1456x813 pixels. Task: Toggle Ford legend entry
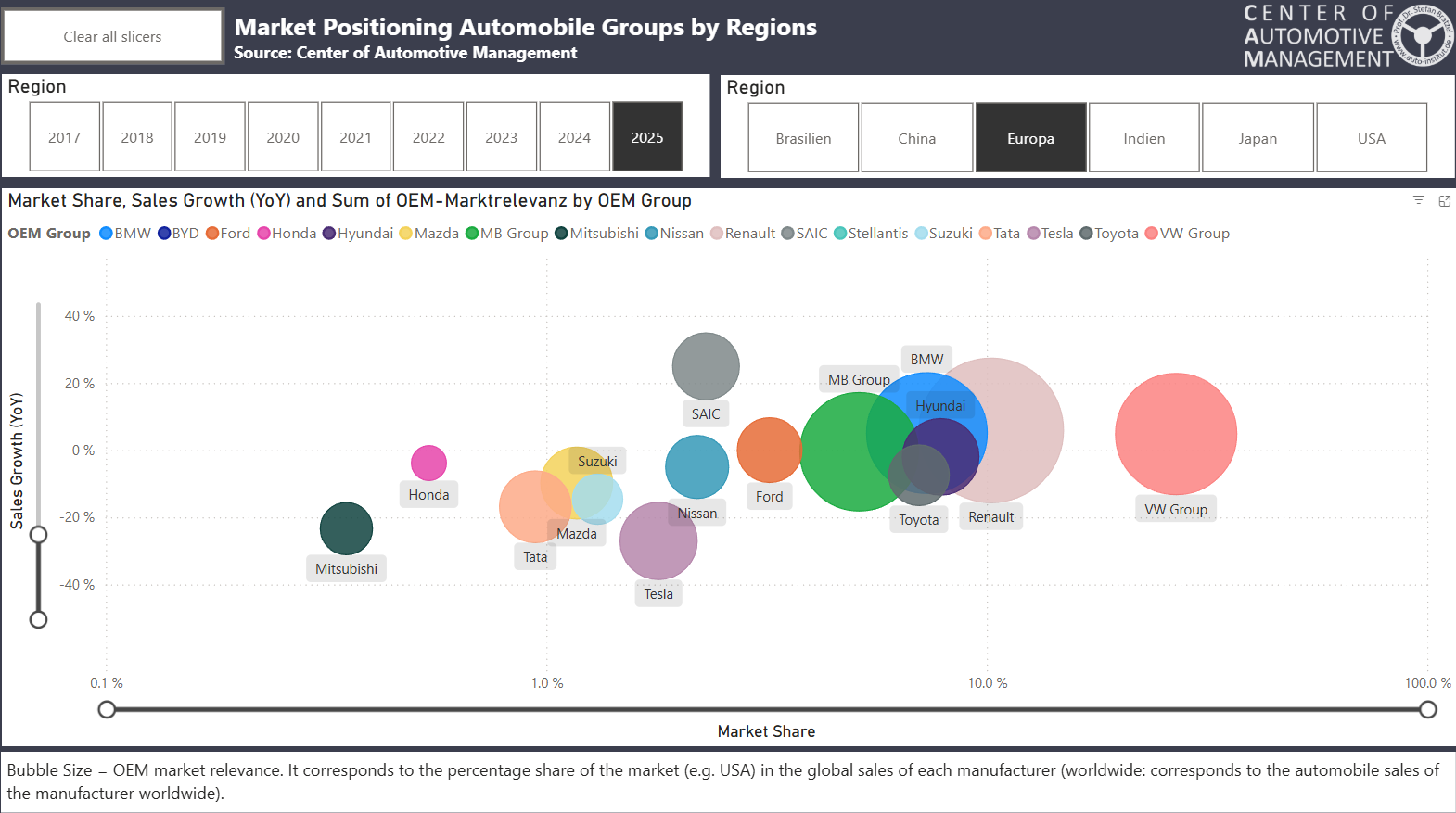[228, 234]
